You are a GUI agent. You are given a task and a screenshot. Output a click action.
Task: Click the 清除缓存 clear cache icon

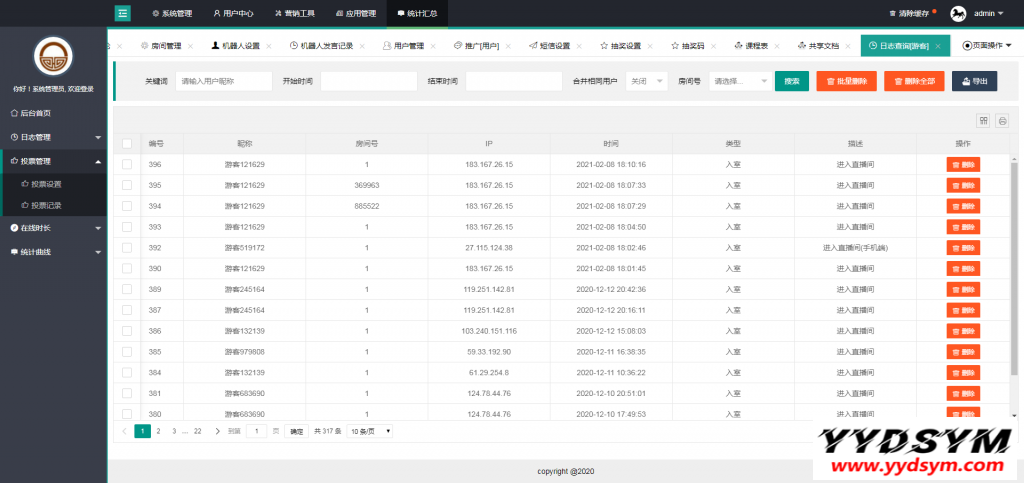892,14
